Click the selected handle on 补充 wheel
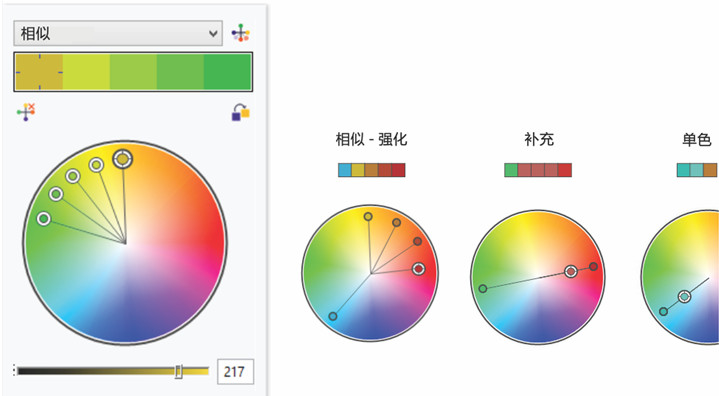 [x=570, y=272]
